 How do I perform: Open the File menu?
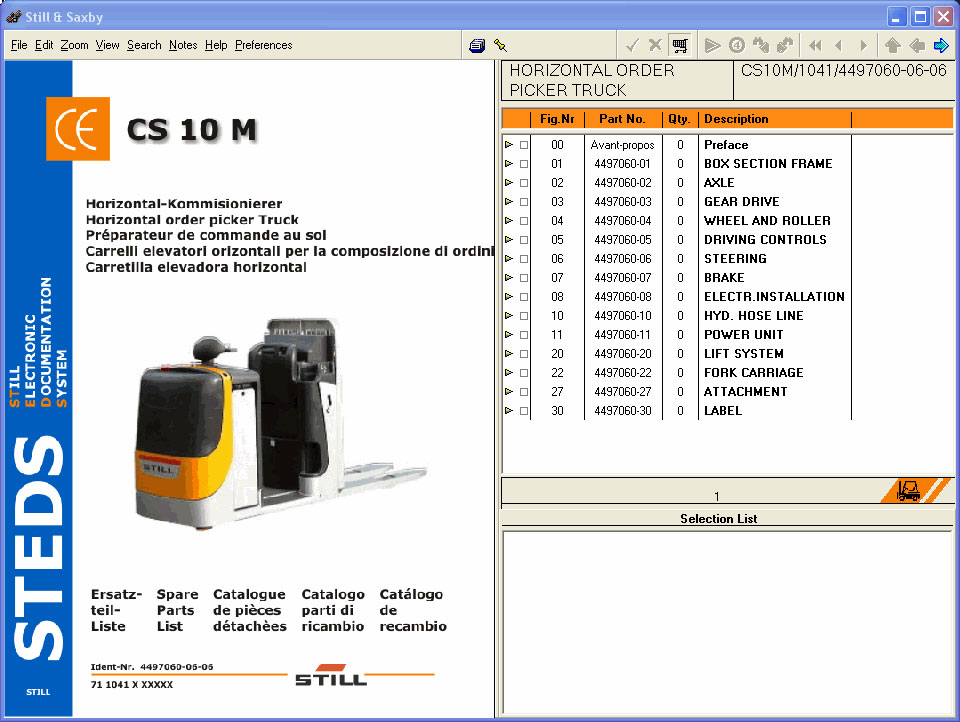[19, 45]
